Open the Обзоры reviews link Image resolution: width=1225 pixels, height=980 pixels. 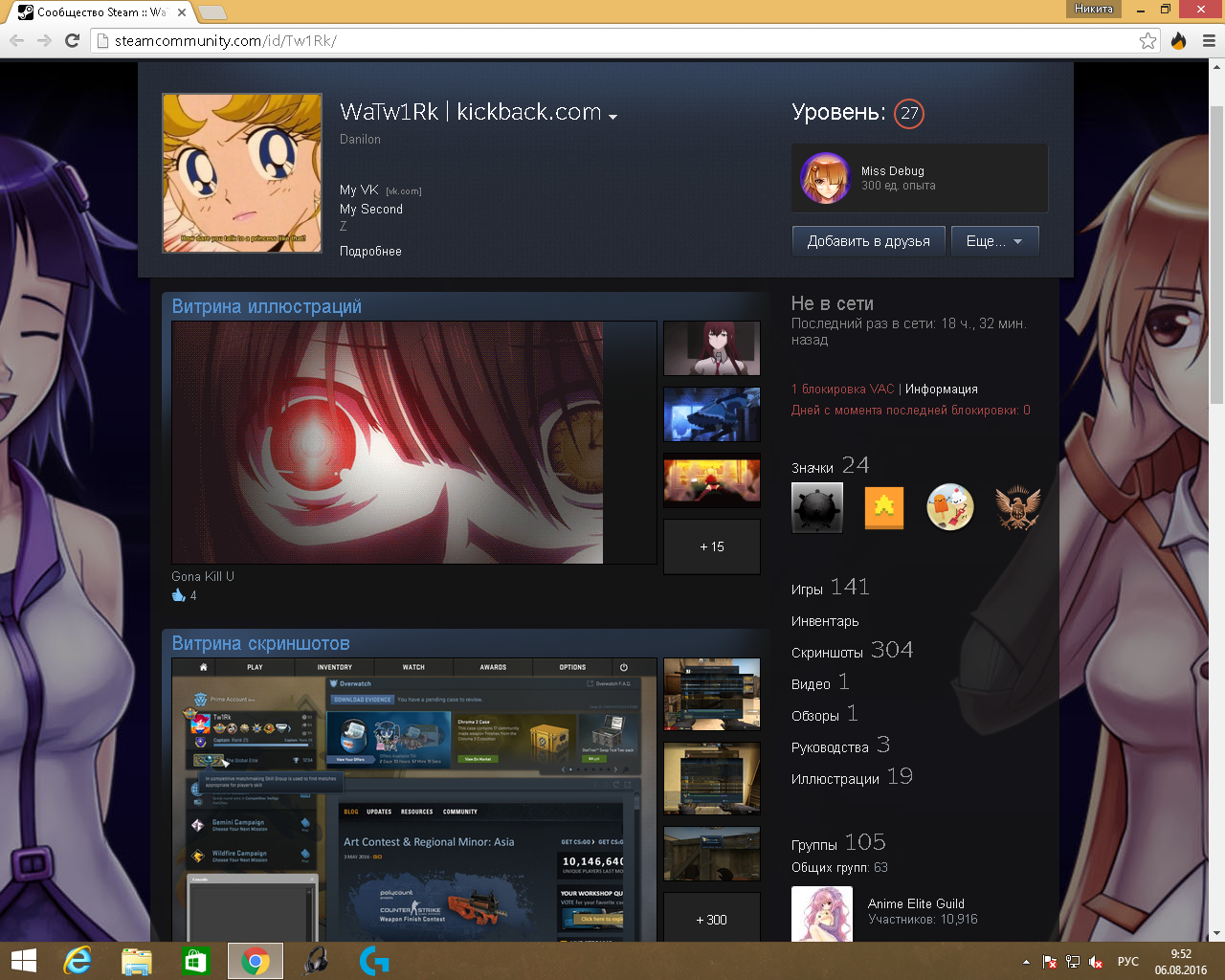click(x=815, y=716)
